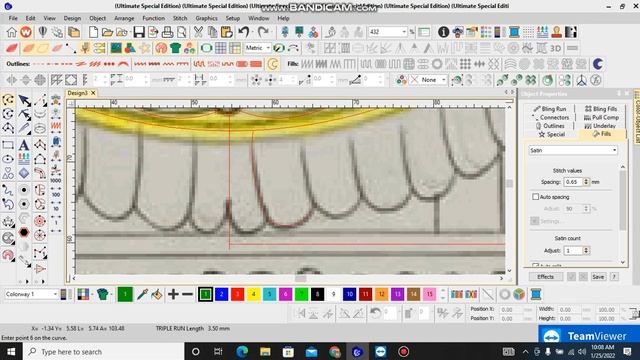This screenshot has width=640, height=360.
Task: Select red color swatch 3
Action: coord(238,294)
